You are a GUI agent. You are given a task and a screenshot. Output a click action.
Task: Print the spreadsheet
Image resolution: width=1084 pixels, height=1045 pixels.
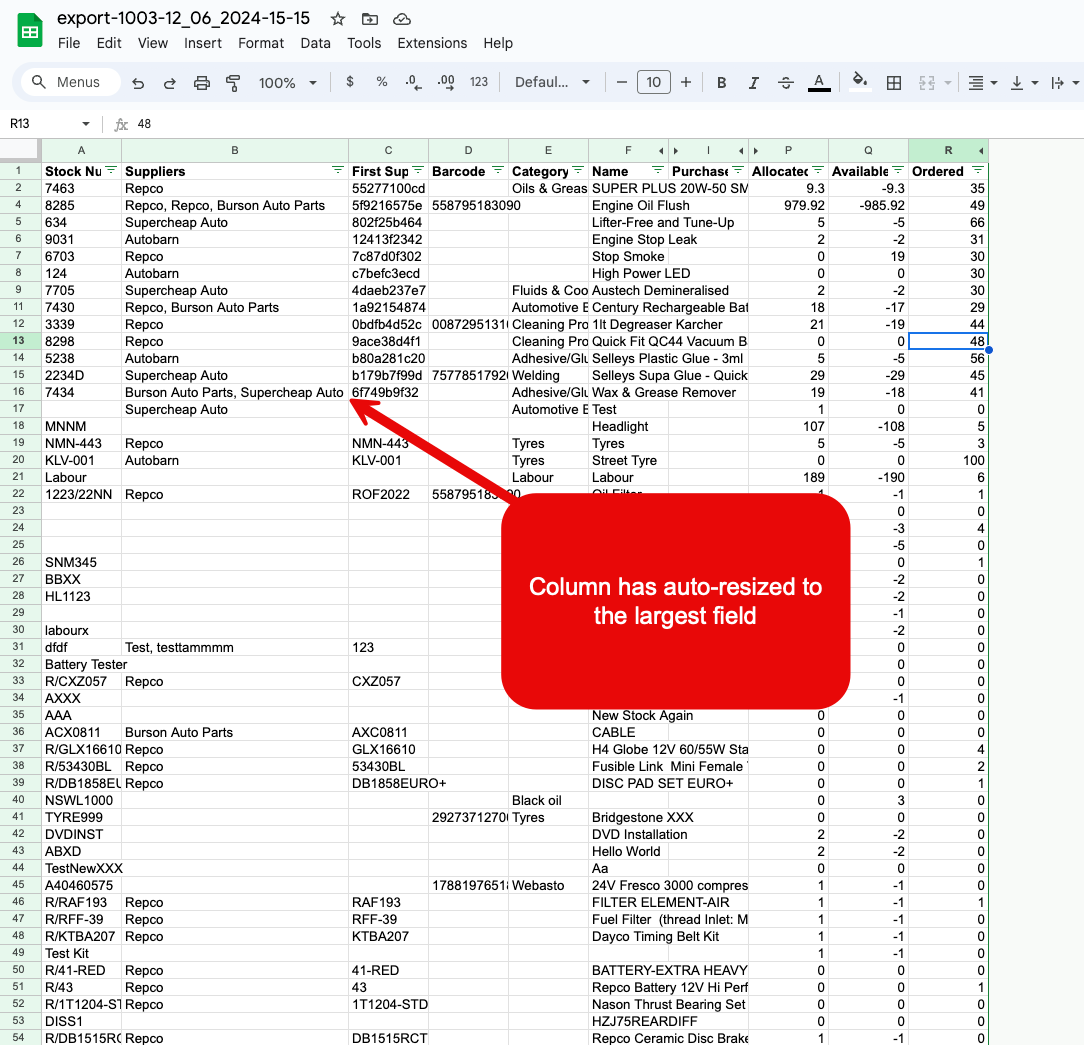tap(201, 83)
